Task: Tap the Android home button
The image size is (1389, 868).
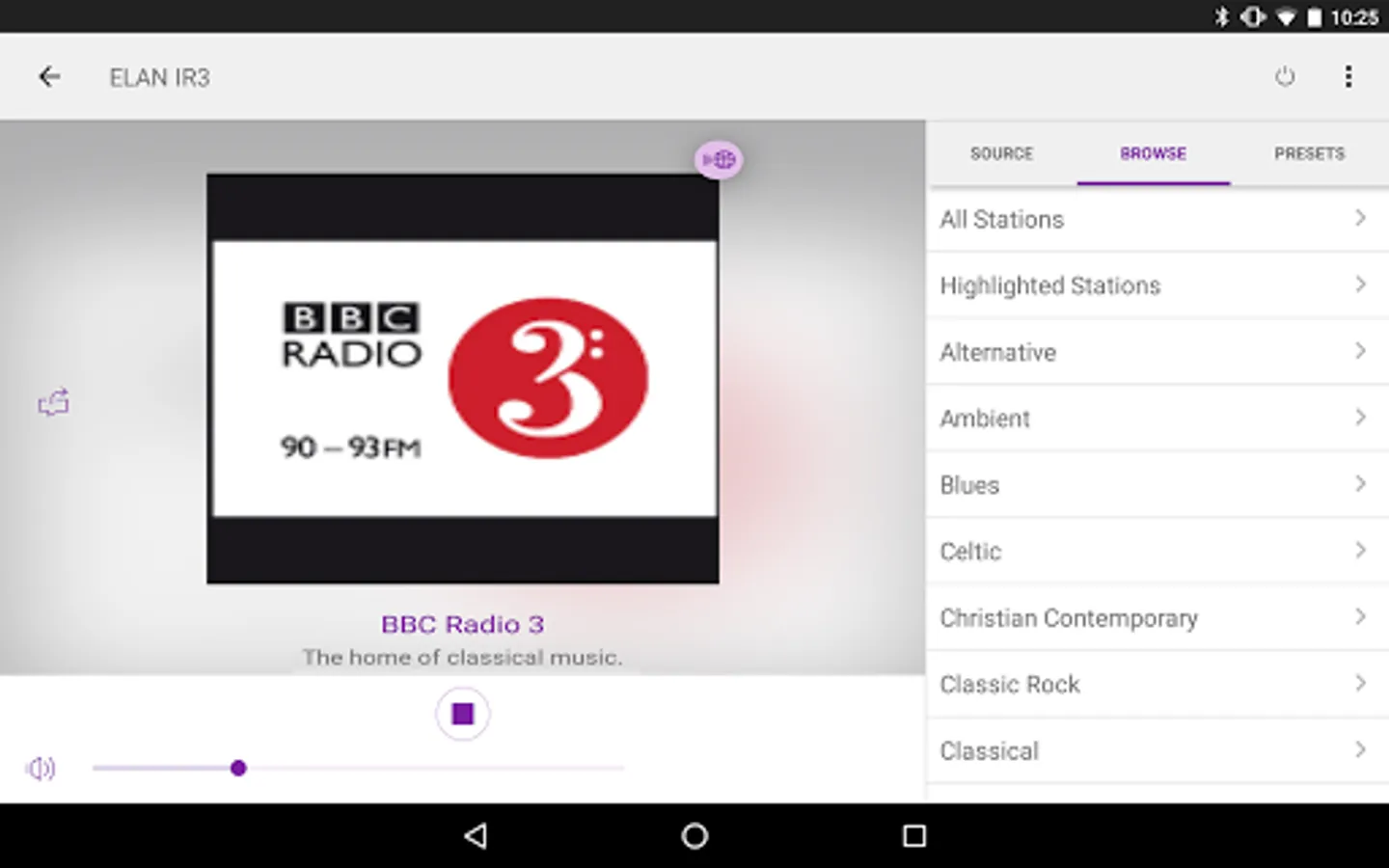Action: (x=694, y=836)
